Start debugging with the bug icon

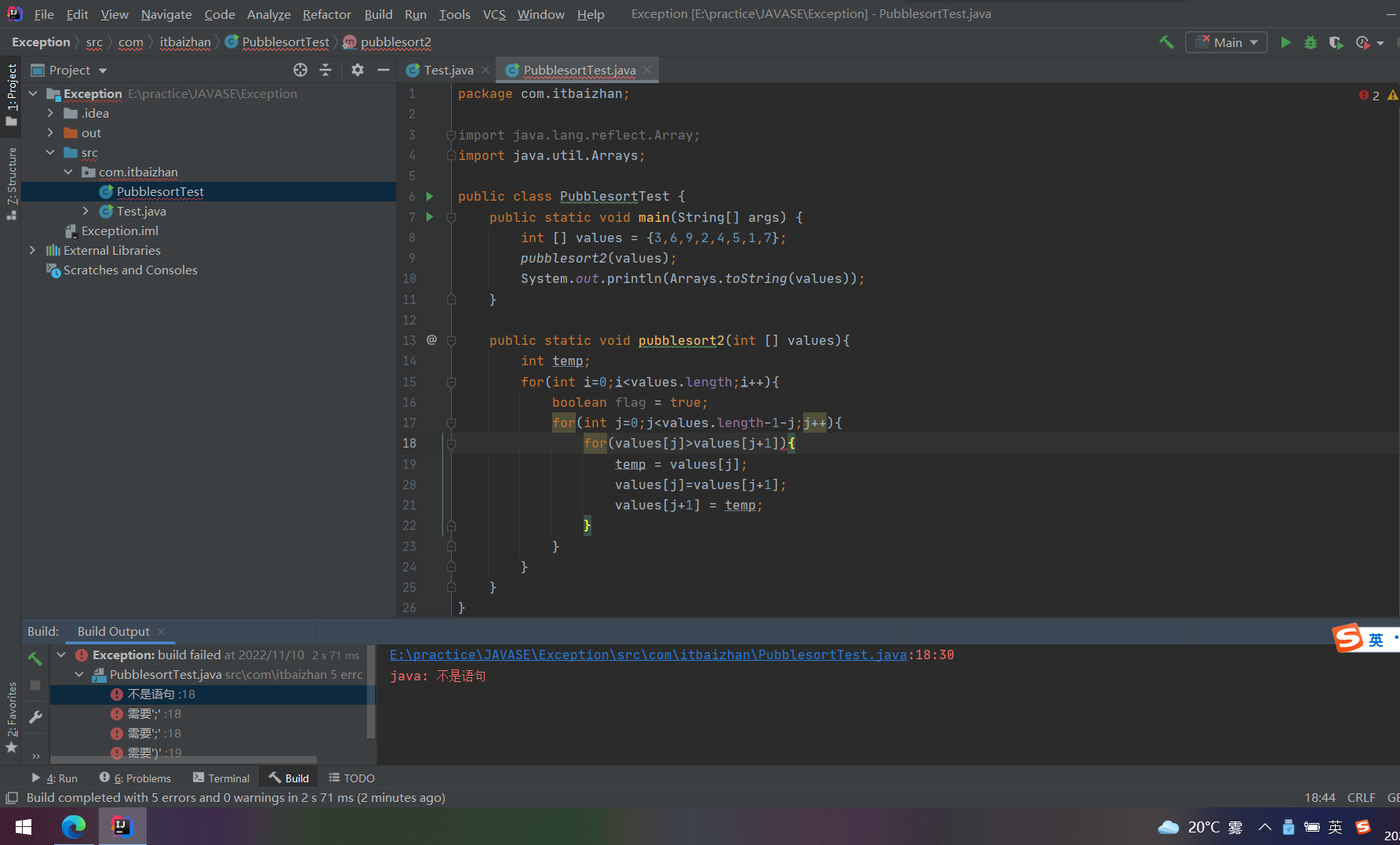coord(1311,42)
